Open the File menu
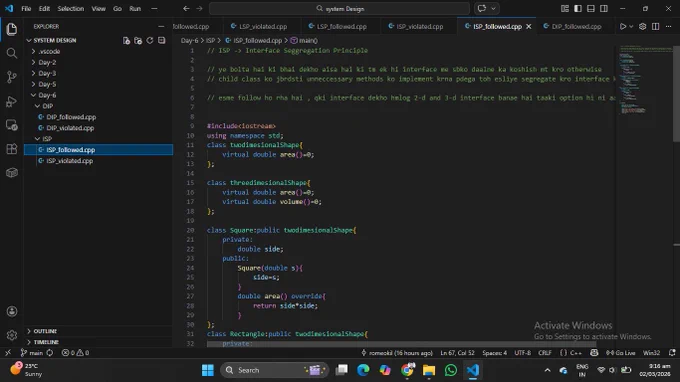This screenshot has width=680, height=382. pyautogui.click(x=26, y=8)
